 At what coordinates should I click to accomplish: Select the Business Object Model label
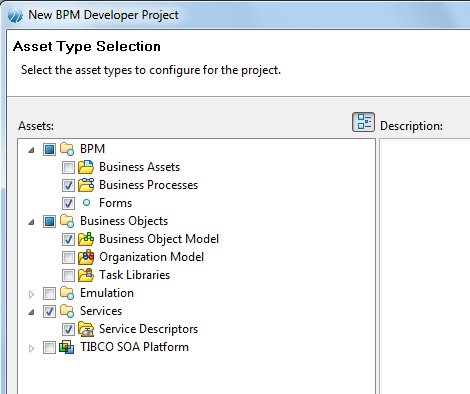[x=159, y=239]
